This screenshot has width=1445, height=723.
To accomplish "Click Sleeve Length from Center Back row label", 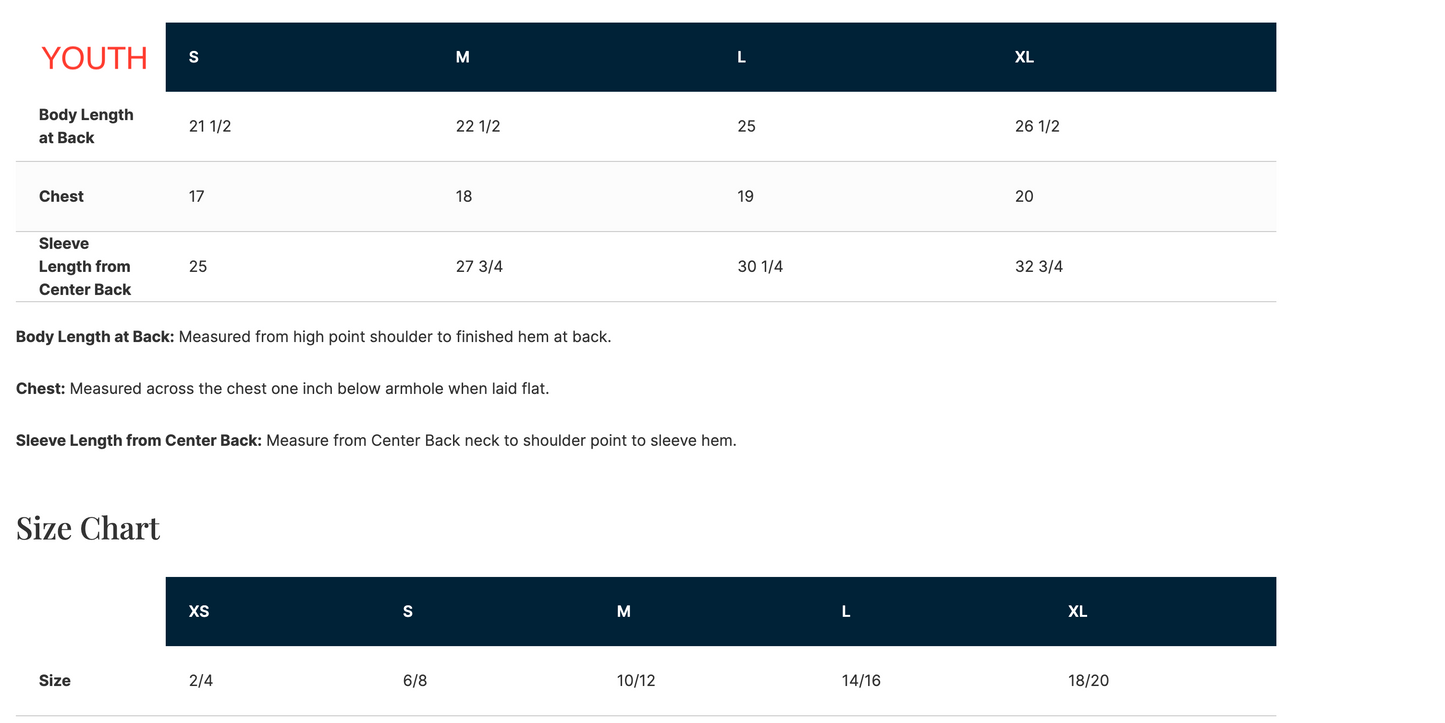I will tap(85, 266).
